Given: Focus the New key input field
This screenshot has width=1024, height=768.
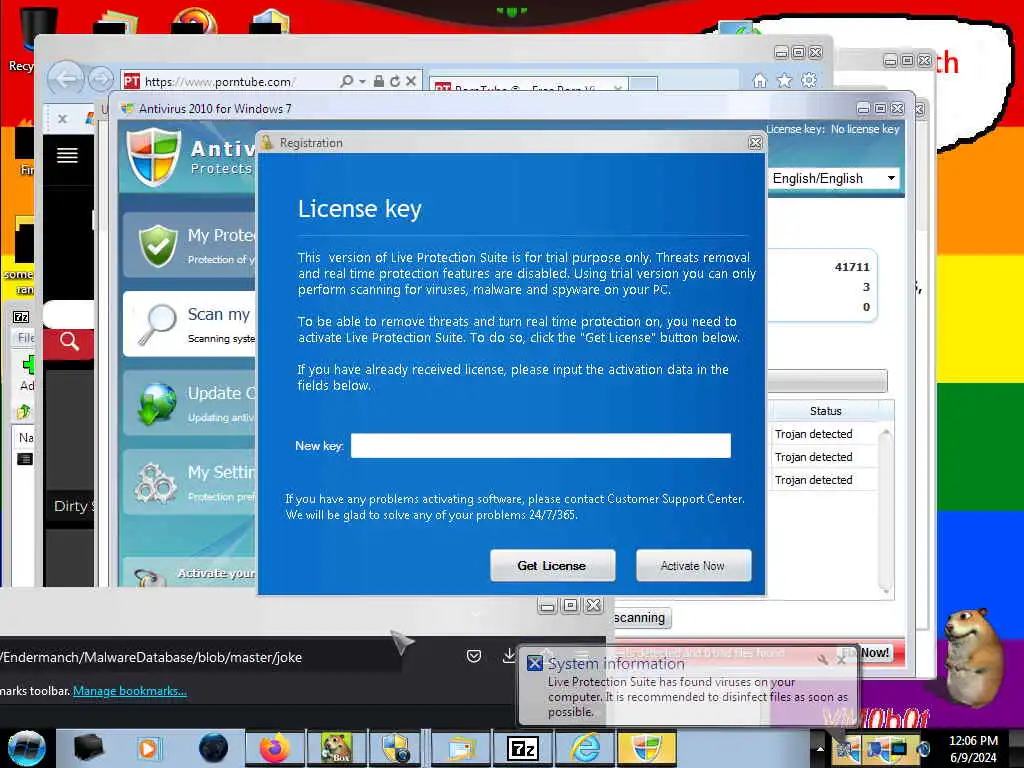Looking at the screenshot, I should [541, 445].
